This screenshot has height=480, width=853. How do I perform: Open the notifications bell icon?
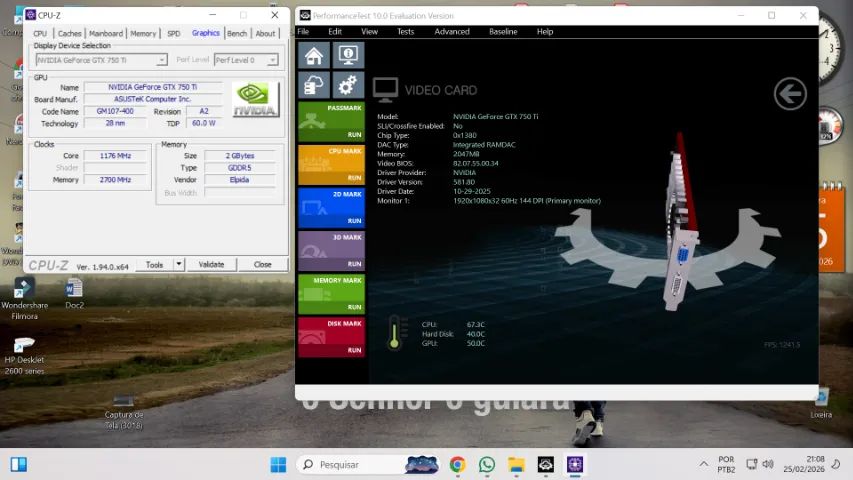[x=836, y=464]
